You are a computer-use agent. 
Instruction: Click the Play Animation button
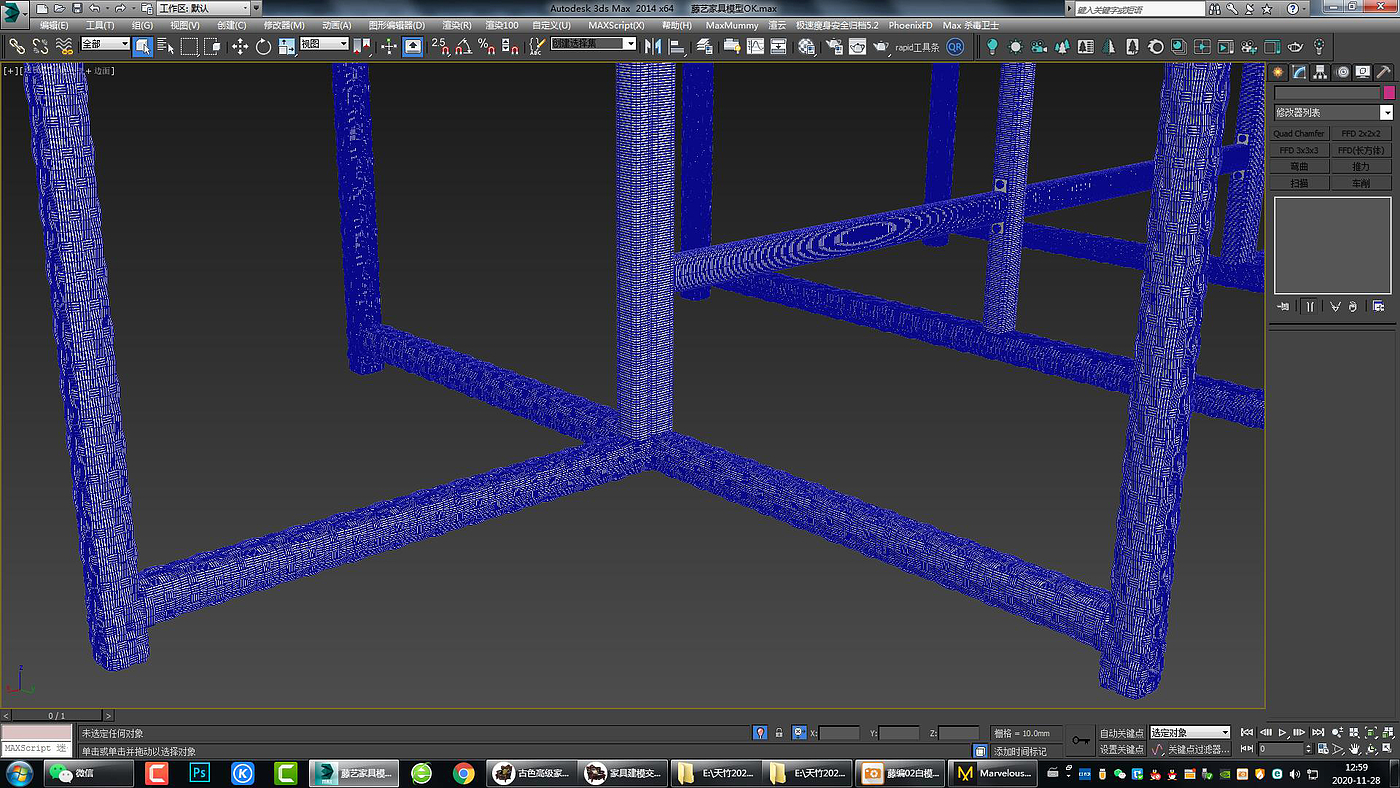coord(1283,733)
